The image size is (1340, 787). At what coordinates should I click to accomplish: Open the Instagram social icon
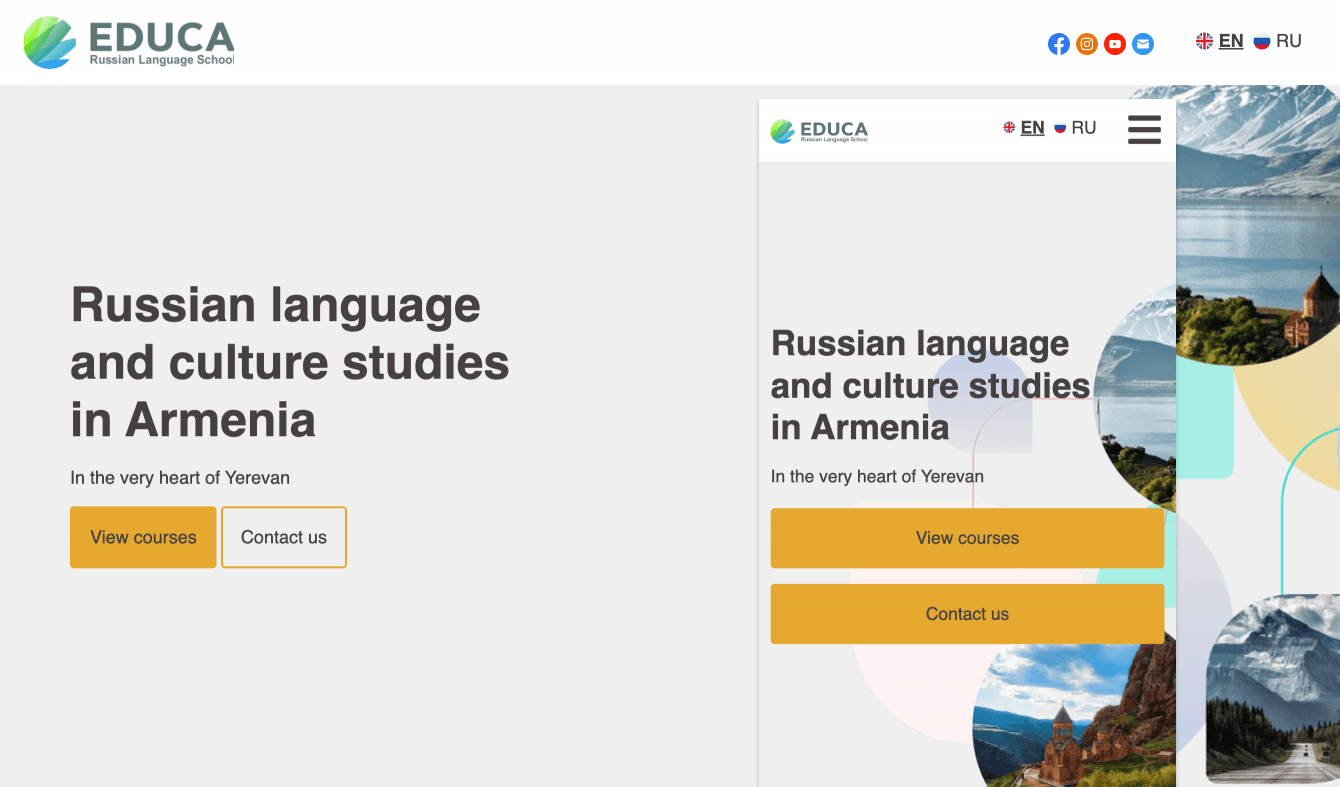tap(1087, 44)
